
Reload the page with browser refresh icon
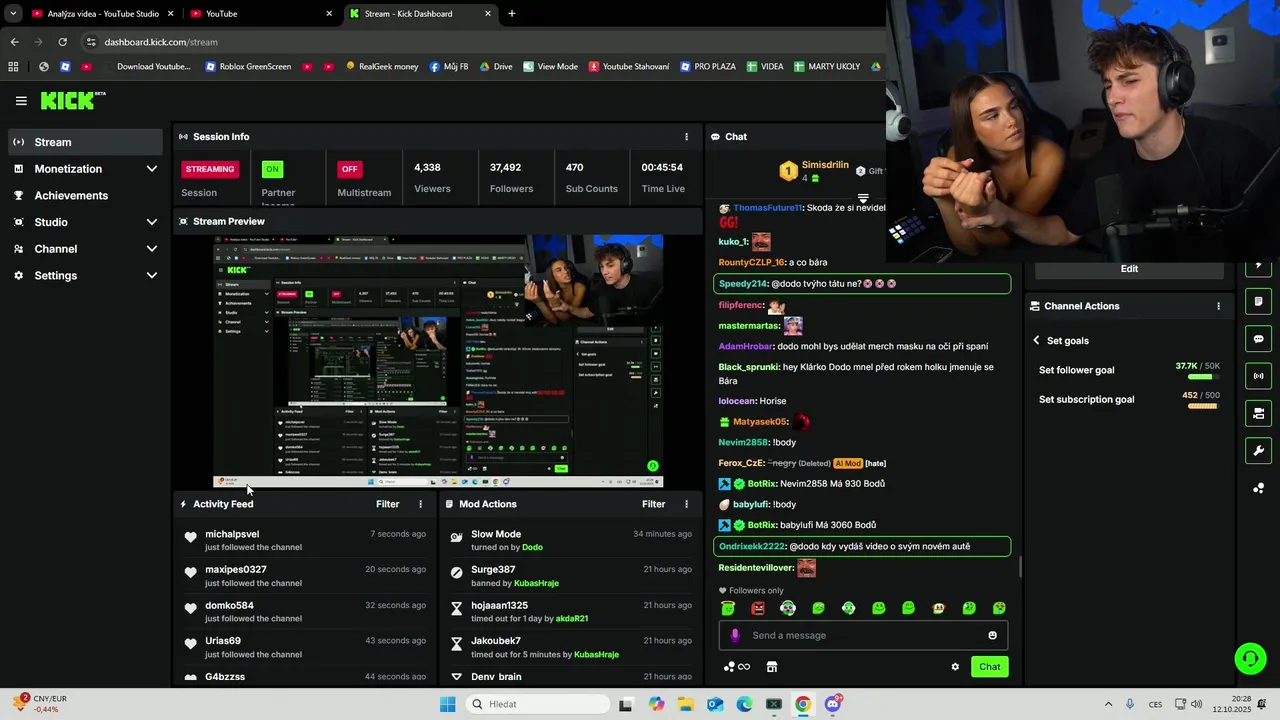(x=62, y=42)
